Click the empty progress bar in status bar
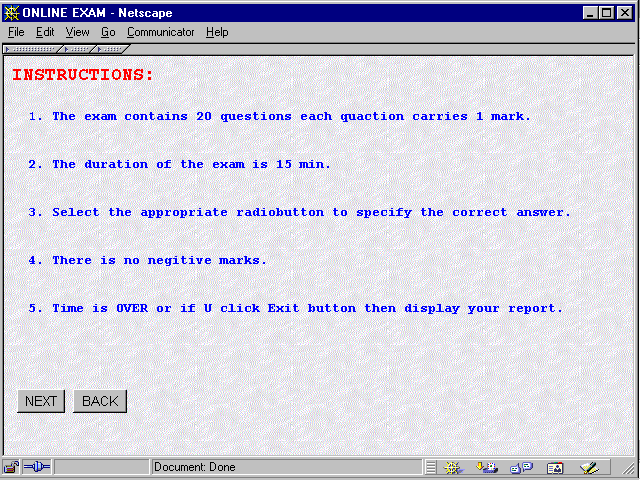This screenshot has height=480, width=640. coord(102,467)
